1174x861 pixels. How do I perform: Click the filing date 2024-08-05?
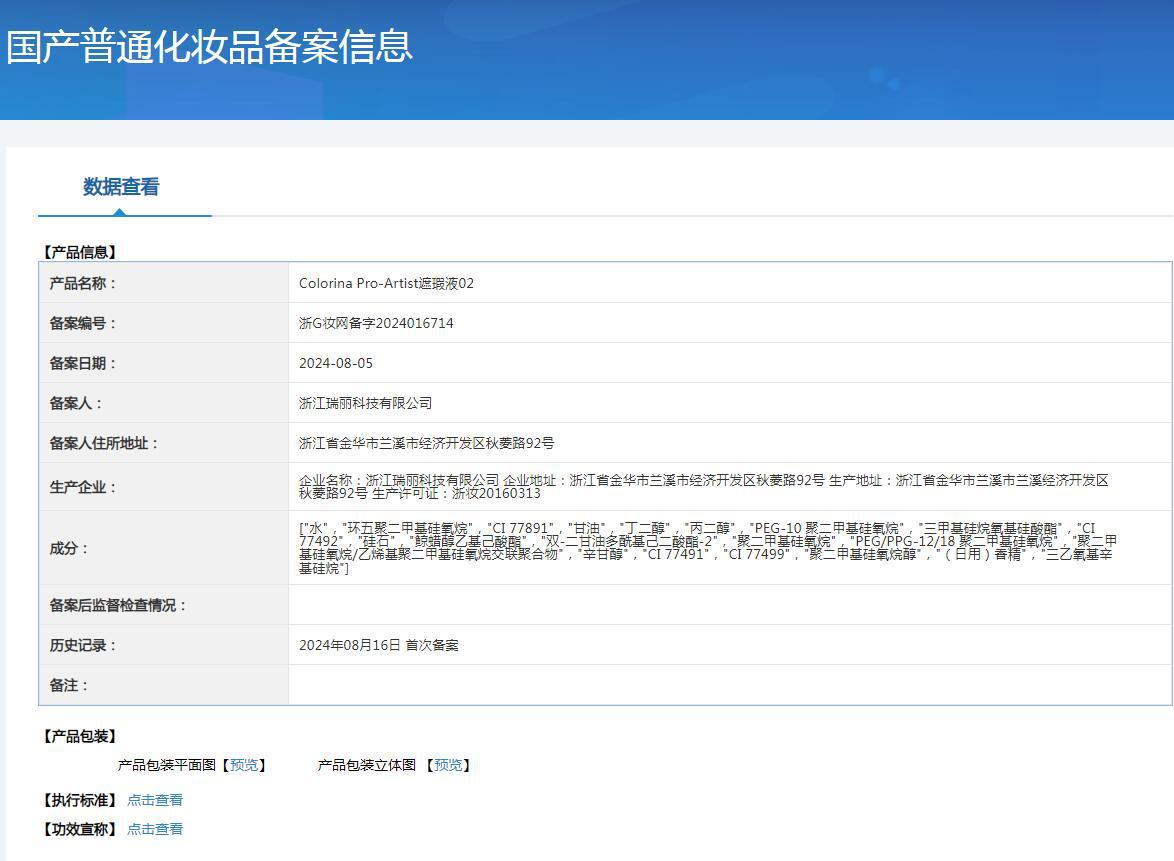point(335,363)
